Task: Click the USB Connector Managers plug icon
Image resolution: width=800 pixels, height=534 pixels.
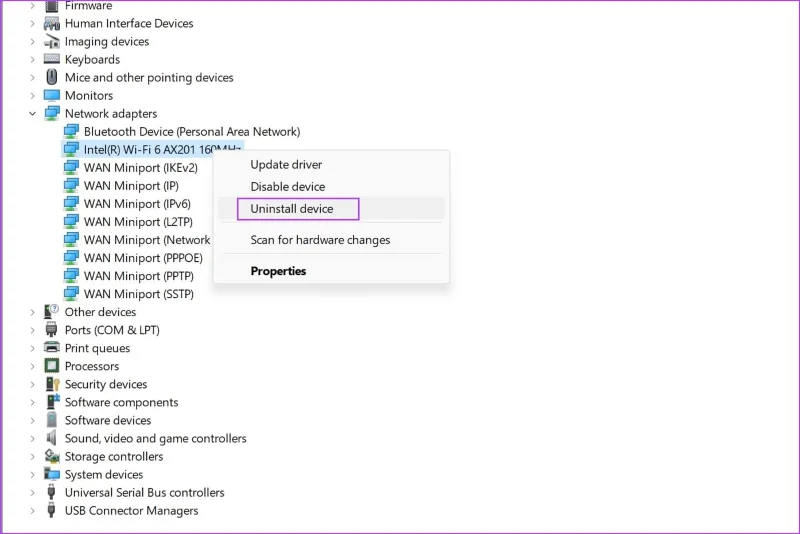Action: 51,510
